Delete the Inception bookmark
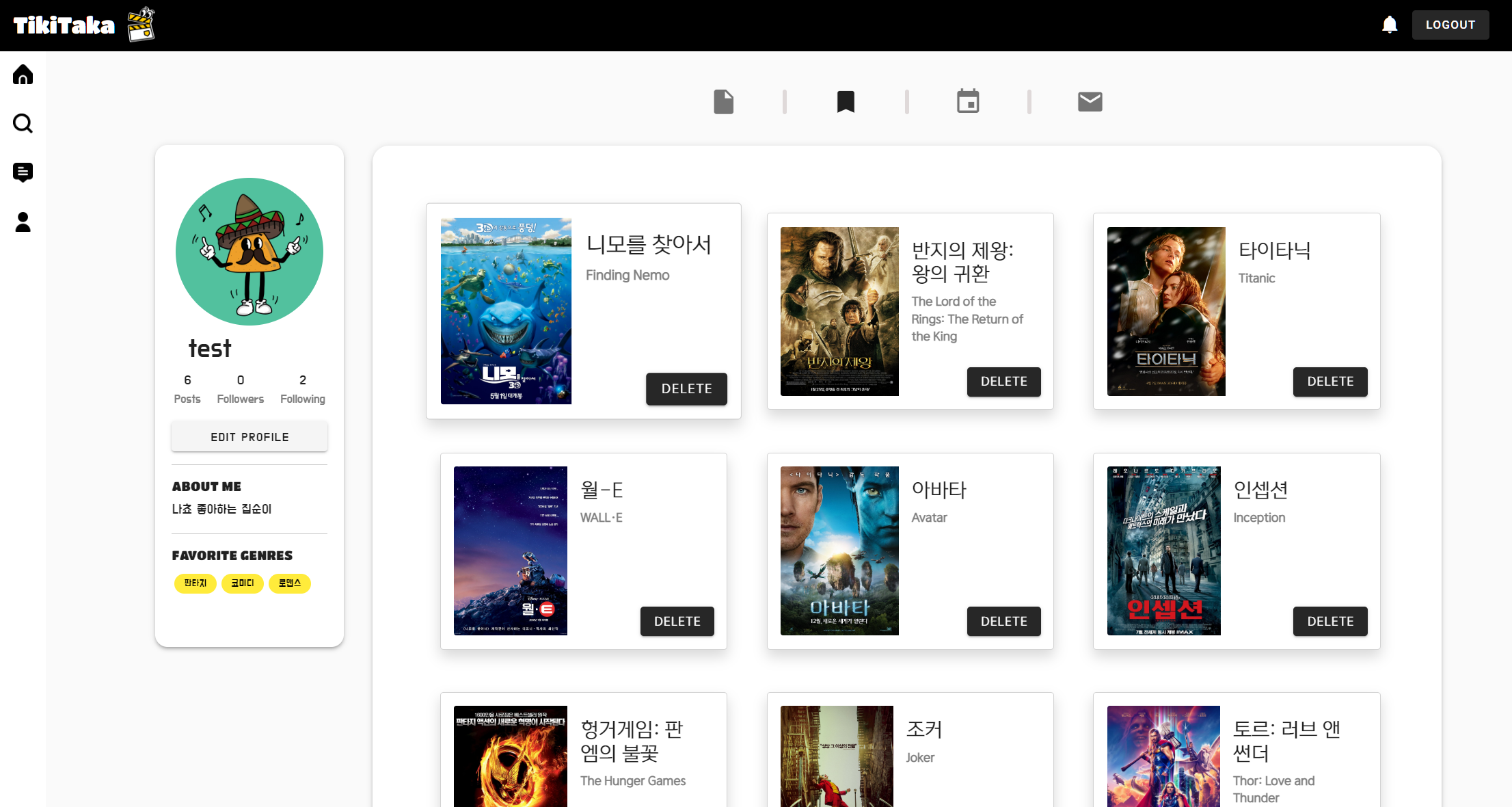Viewport: 1512px width, 807px height. 1329,621
